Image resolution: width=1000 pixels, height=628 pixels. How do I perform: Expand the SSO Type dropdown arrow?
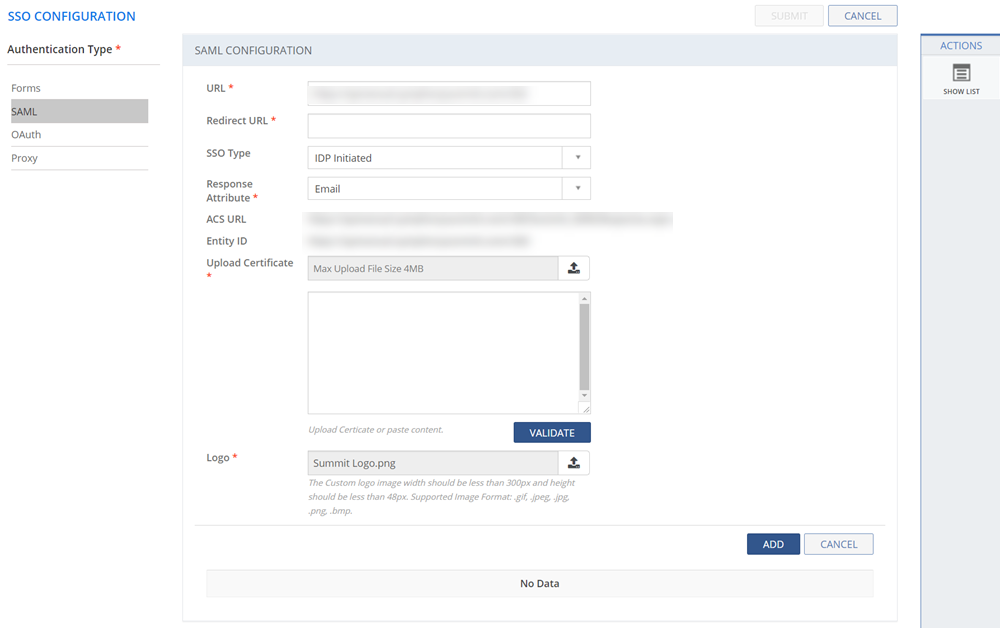tap(577, 158)
